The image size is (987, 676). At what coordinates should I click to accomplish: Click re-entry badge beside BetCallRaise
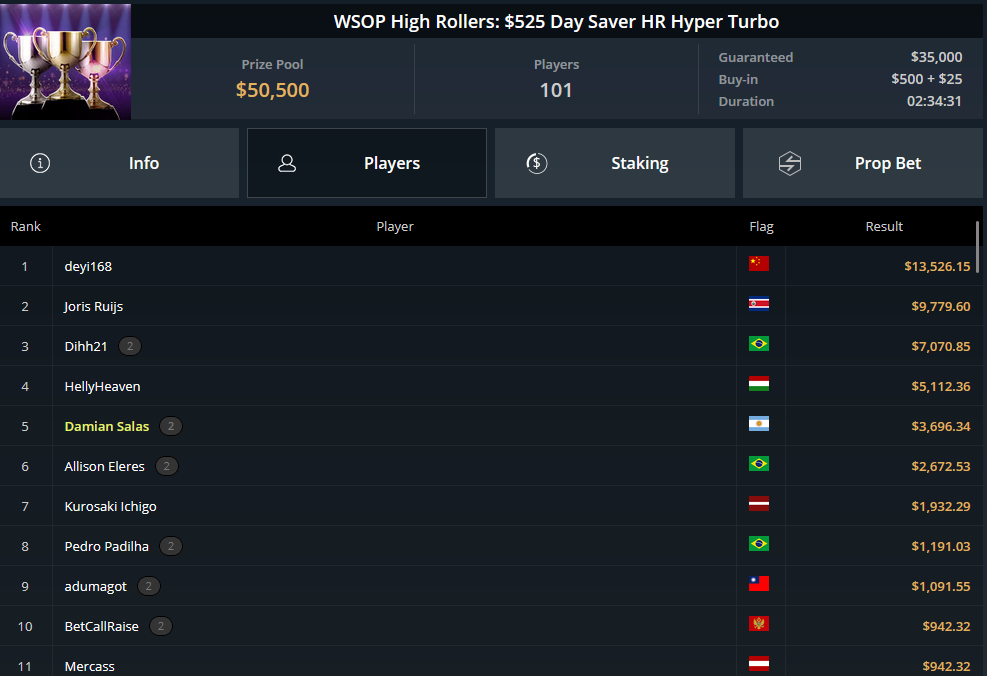tap(161, 626)
